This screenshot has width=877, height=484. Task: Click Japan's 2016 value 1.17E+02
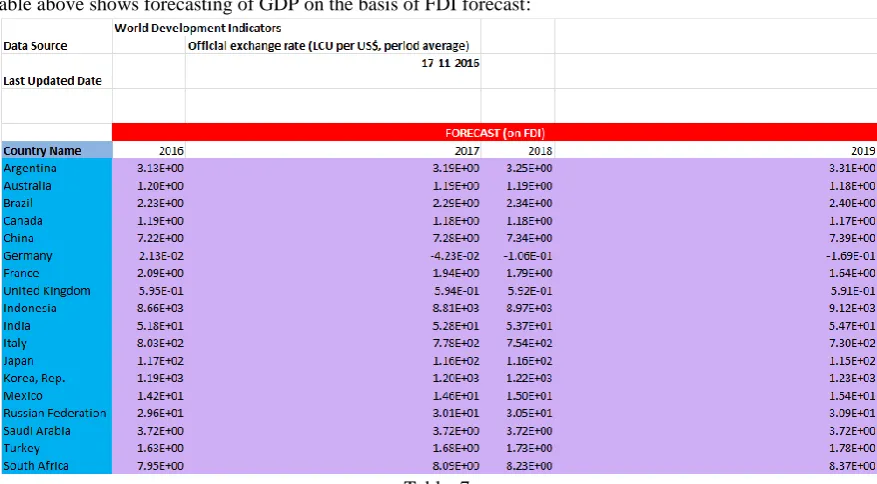pyautogui.click(x=161, y=361)
